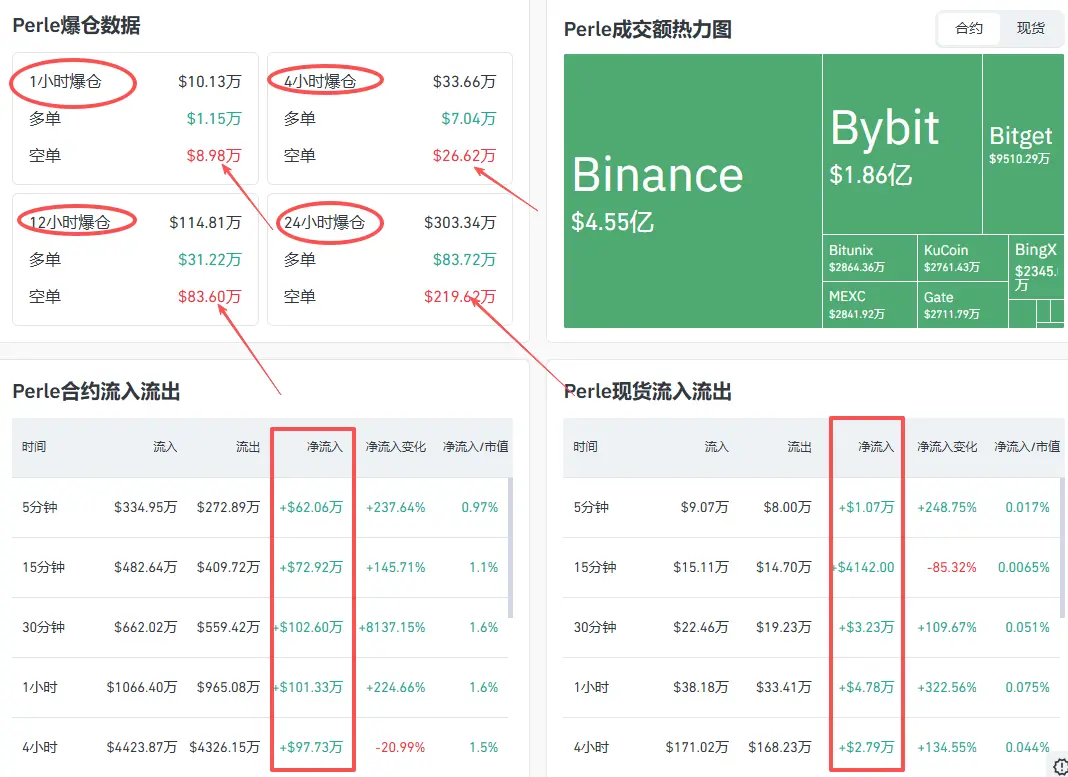Click the +$101.33万 net inflow cell
The image size is (1068, 777).
point(308,687)
